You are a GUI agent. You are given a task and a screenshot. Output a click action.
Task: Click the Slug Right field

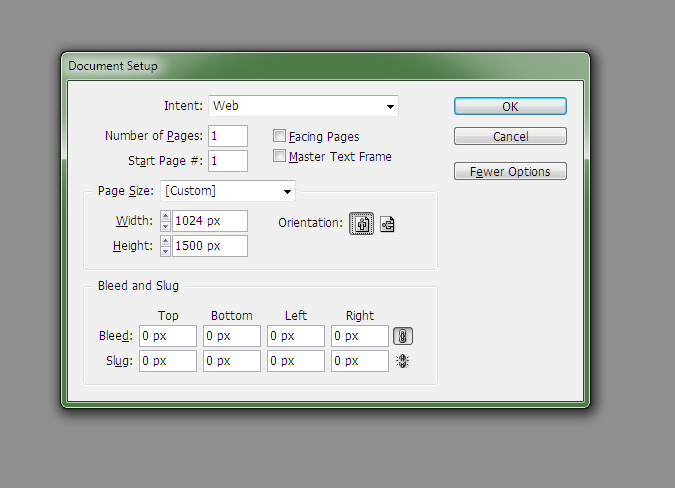[x=360, y=361]
